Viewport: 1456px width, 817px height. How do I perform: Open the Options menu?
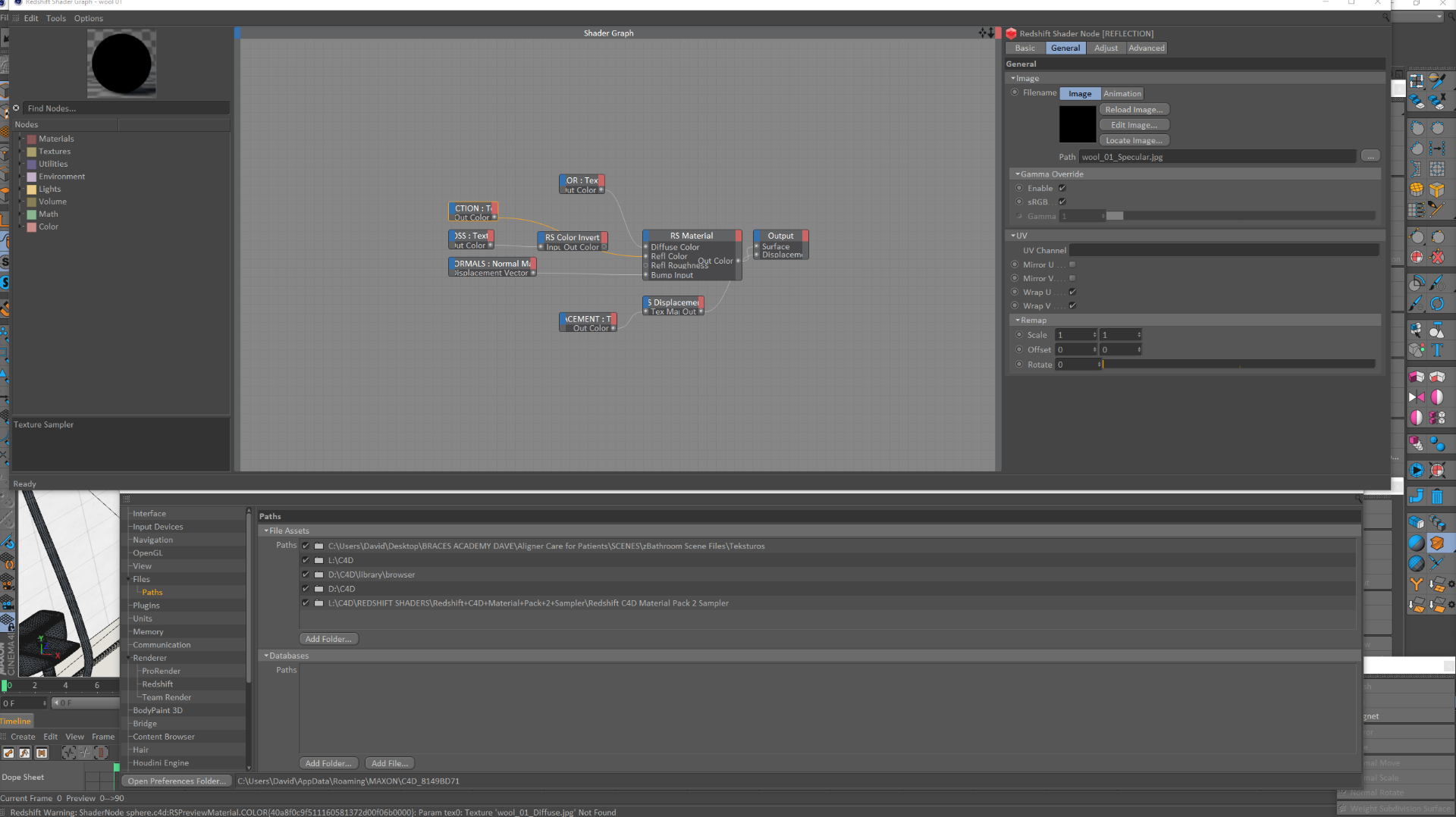(89, 18)
